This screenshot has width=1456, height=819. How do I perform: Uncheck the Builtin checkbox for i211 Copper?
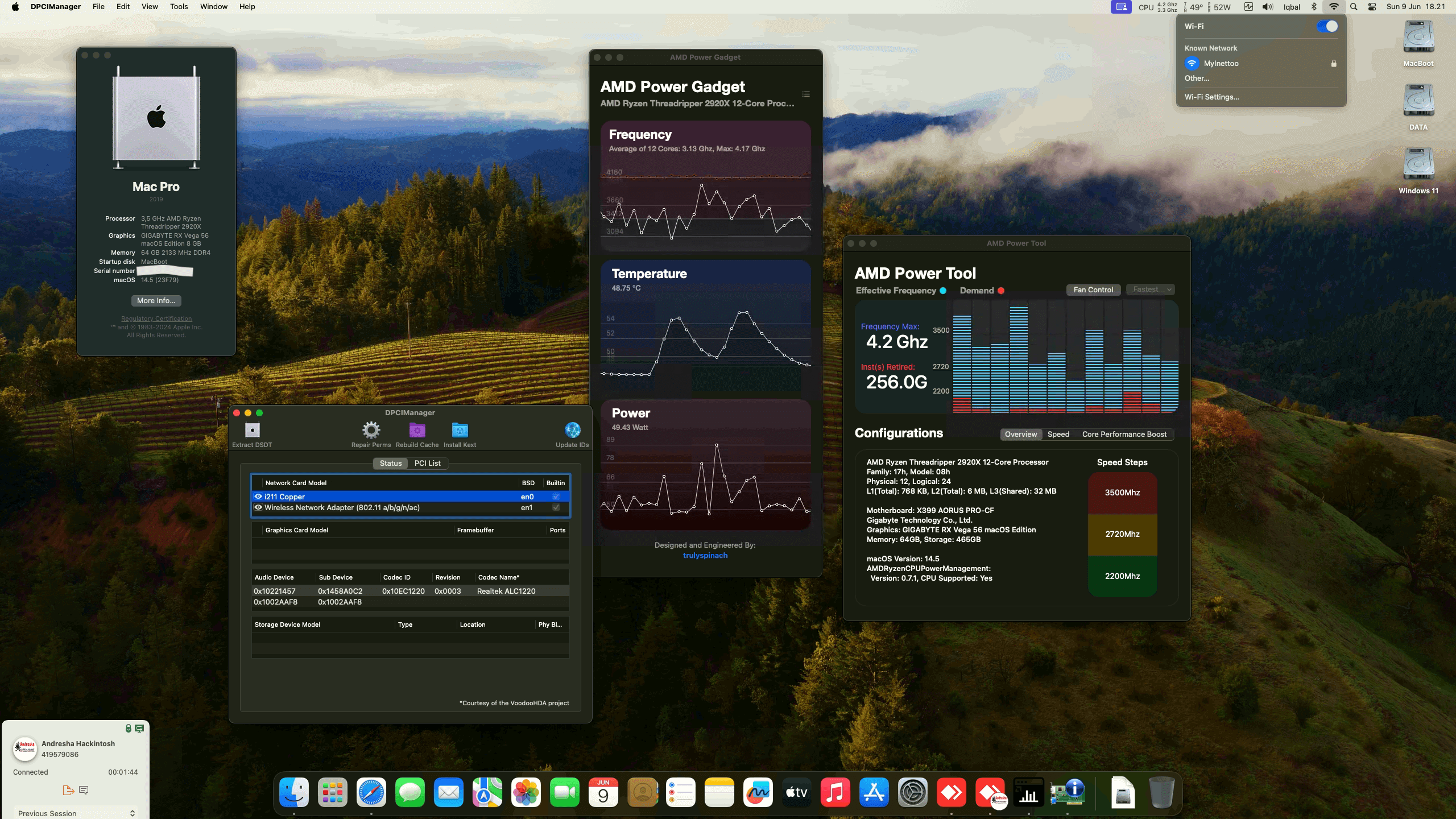click(556, 496)
